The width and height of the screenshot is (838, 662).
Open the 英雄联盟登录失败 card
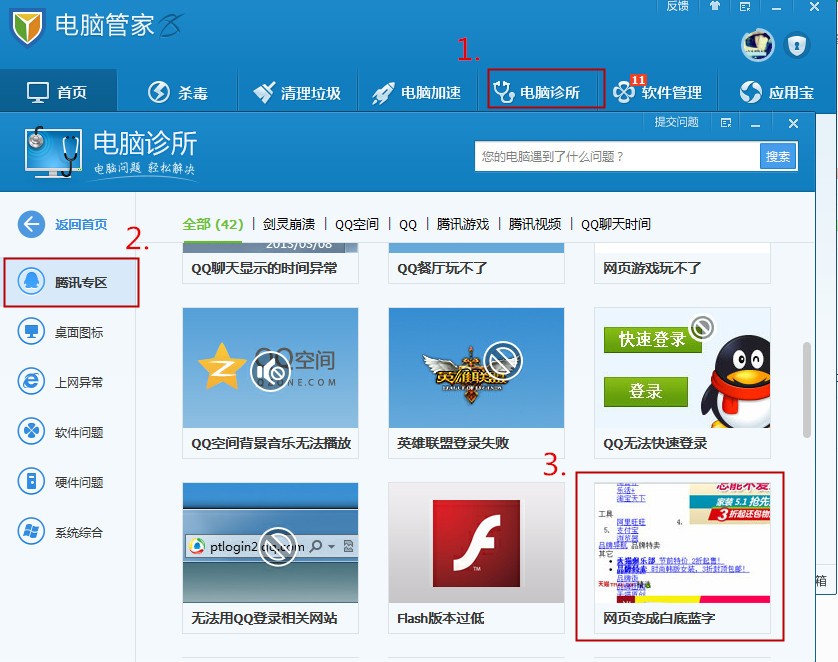pyautogui.click(x=476, y=383)
